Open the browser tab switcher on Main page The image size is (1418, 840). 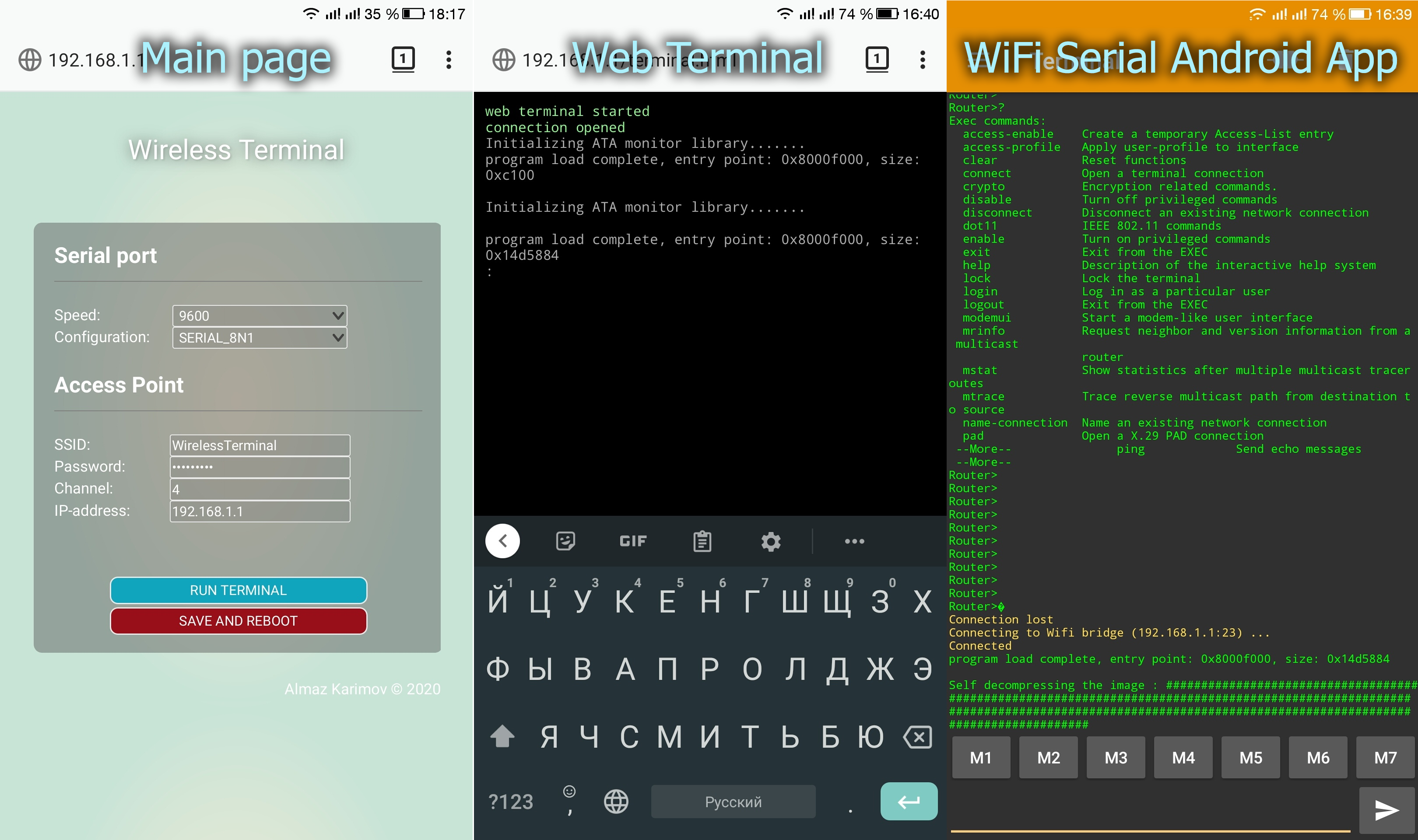(x=403, y=59)
